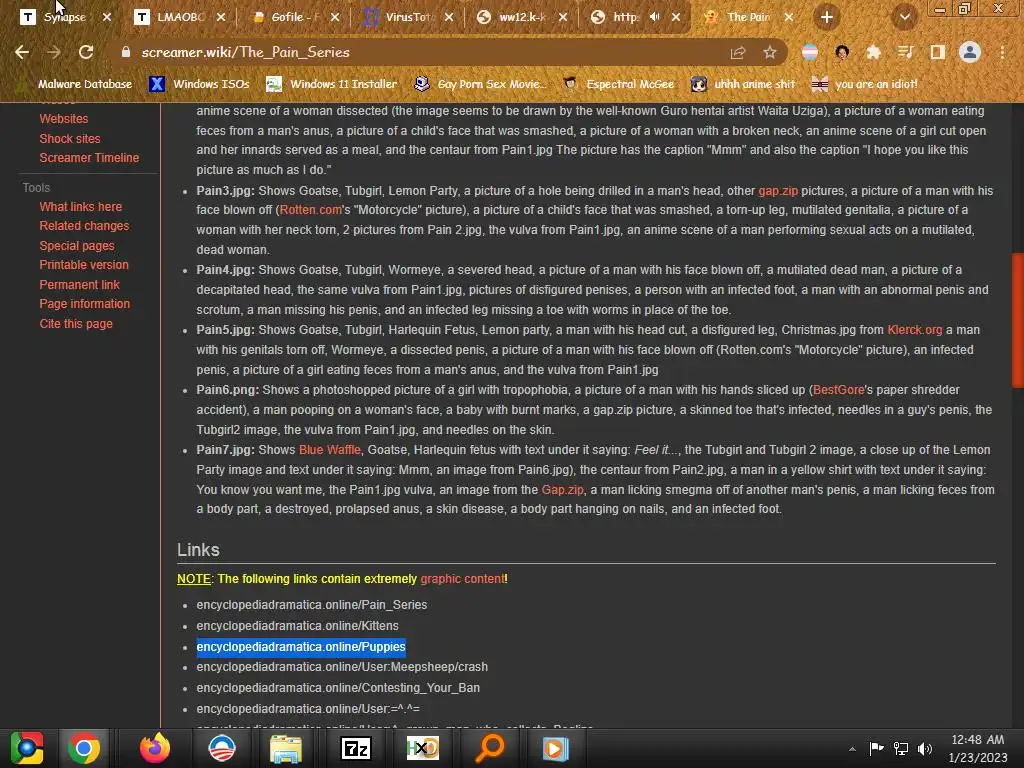The width and height of the screenshot is (1024, 768).
Task: Bookmark this page with the star
Action: point(770,53)
